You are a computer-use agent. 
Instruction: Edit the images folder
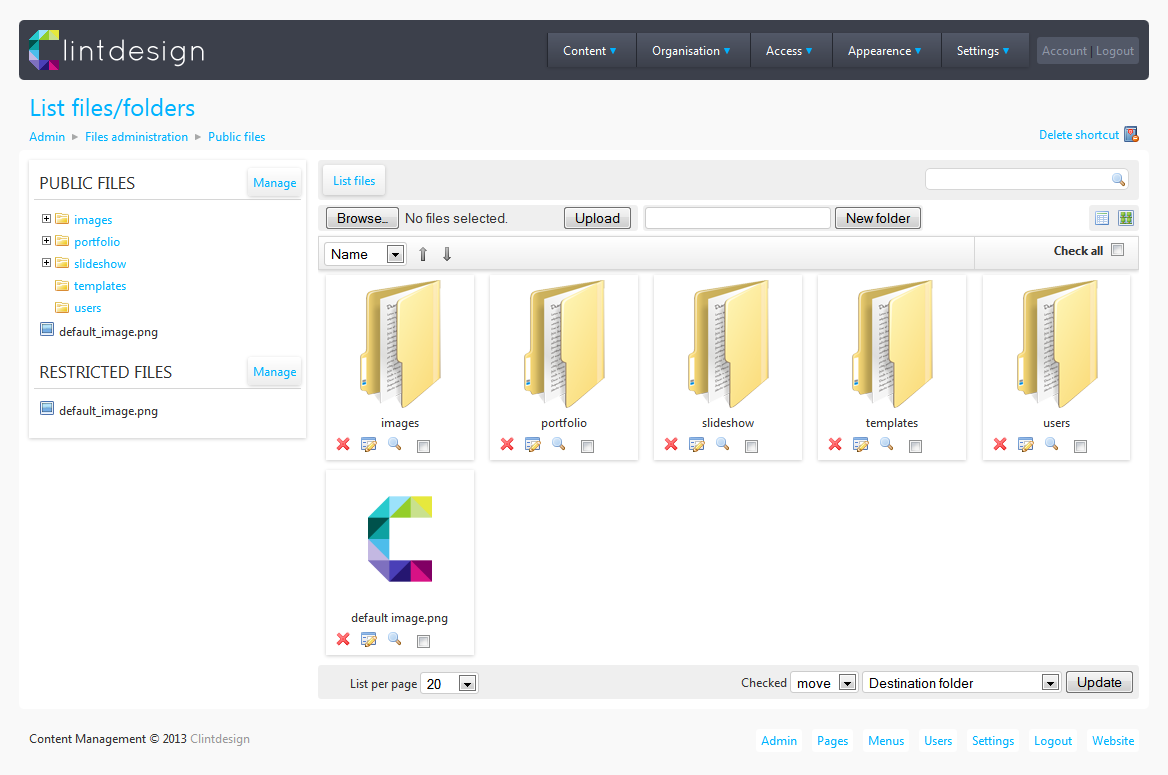point(369,444)
